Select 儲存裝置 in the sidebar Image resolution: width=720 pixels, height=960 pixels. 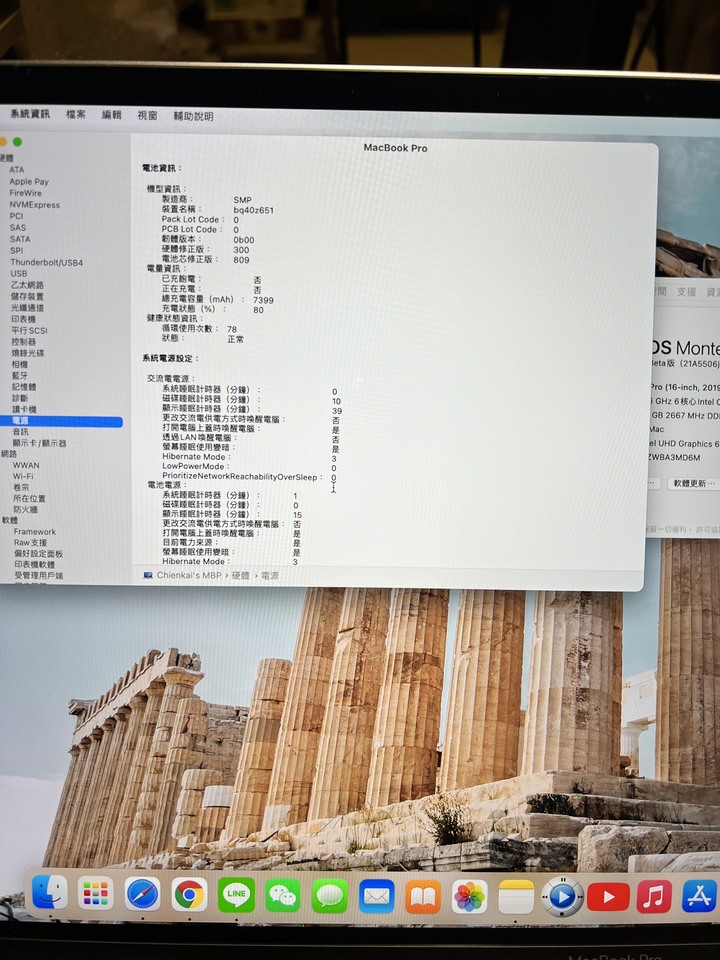(x=27, y=296)
